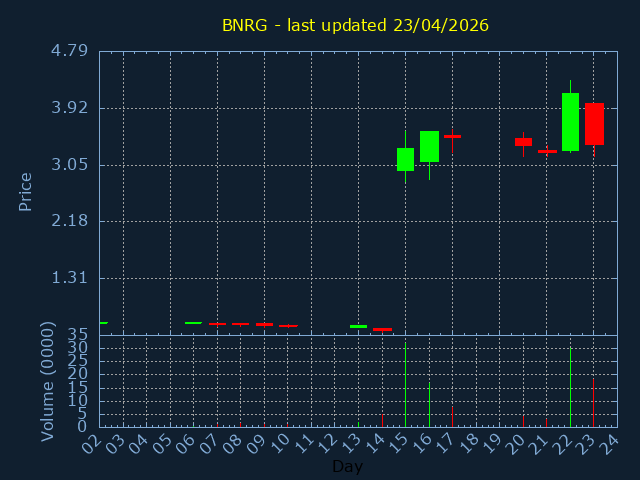Select the small red candlestick on day 14
The width and height of the screenshot is (640, 480).
382,329
